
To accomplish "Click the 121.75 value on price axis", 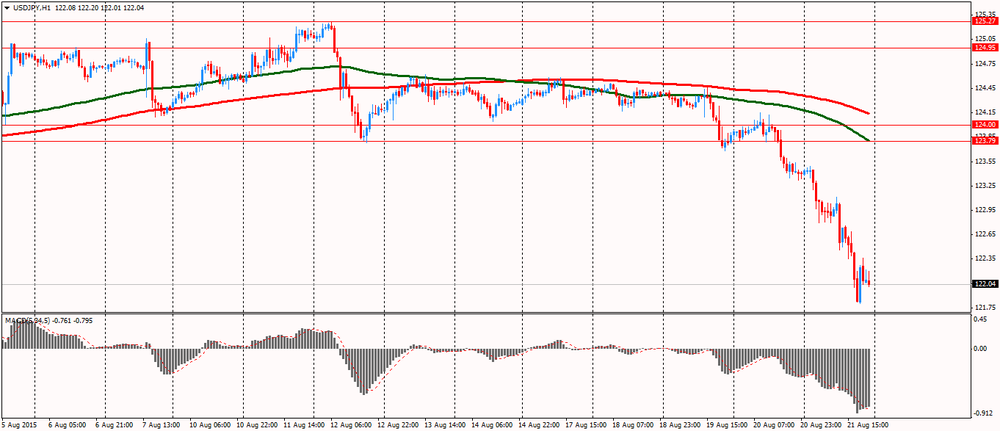I will (x=985, y=307).
